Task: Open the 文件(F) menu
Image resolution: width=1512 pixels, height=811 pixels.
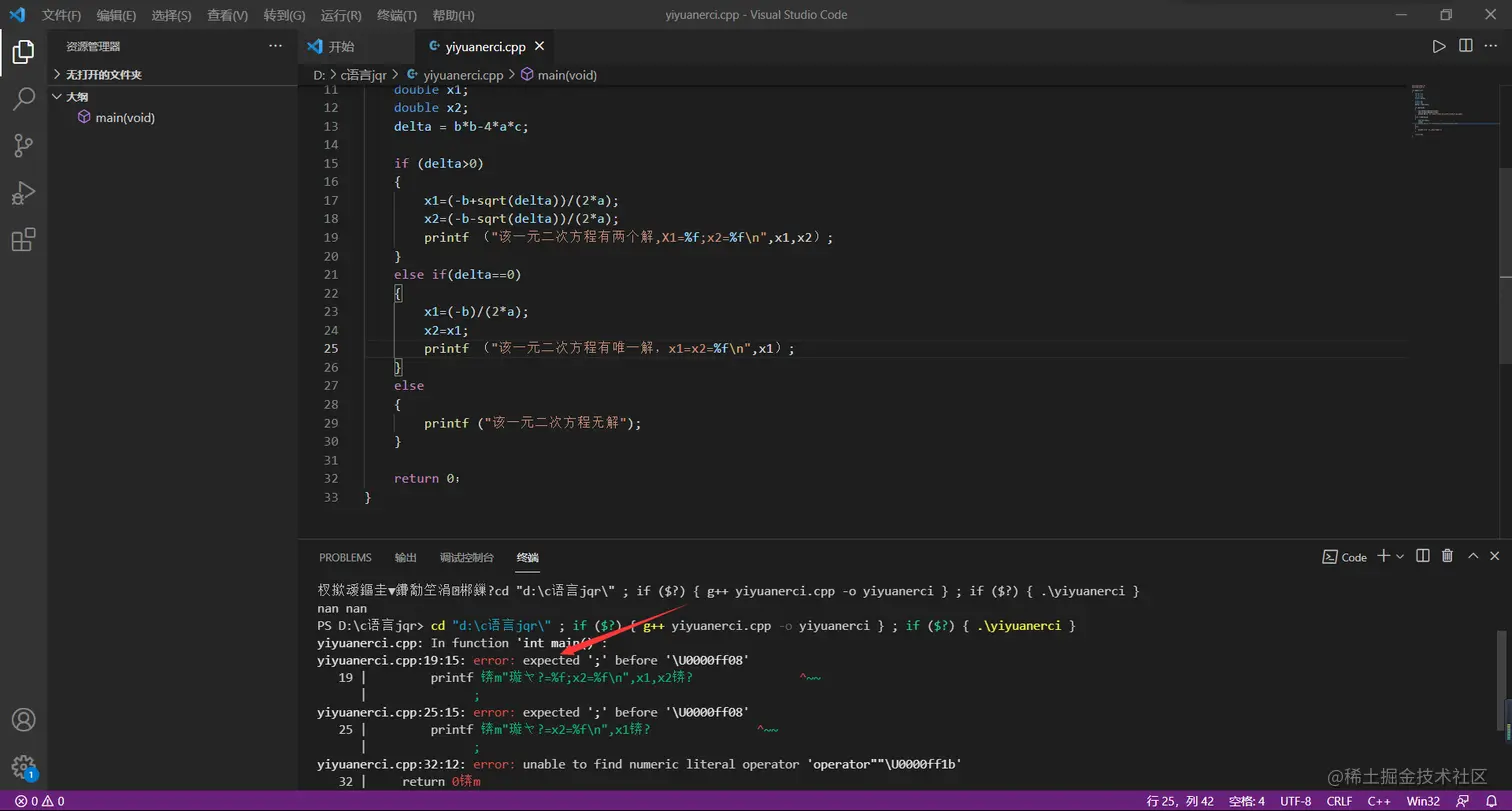Action: pos(62,15)
